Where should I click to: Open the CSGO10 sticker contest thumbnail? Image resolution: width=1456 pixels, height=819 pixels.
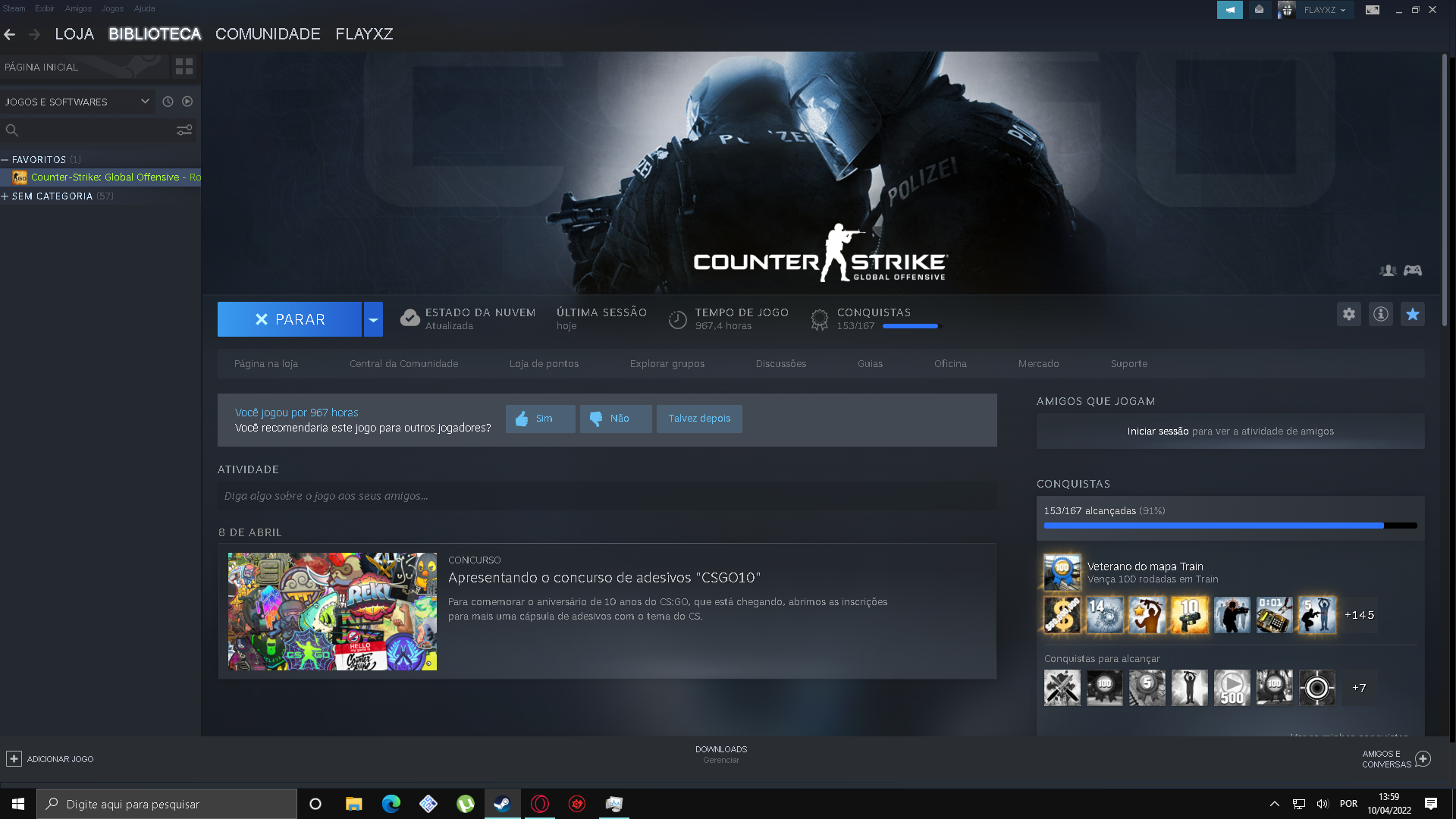coord(332,611)
